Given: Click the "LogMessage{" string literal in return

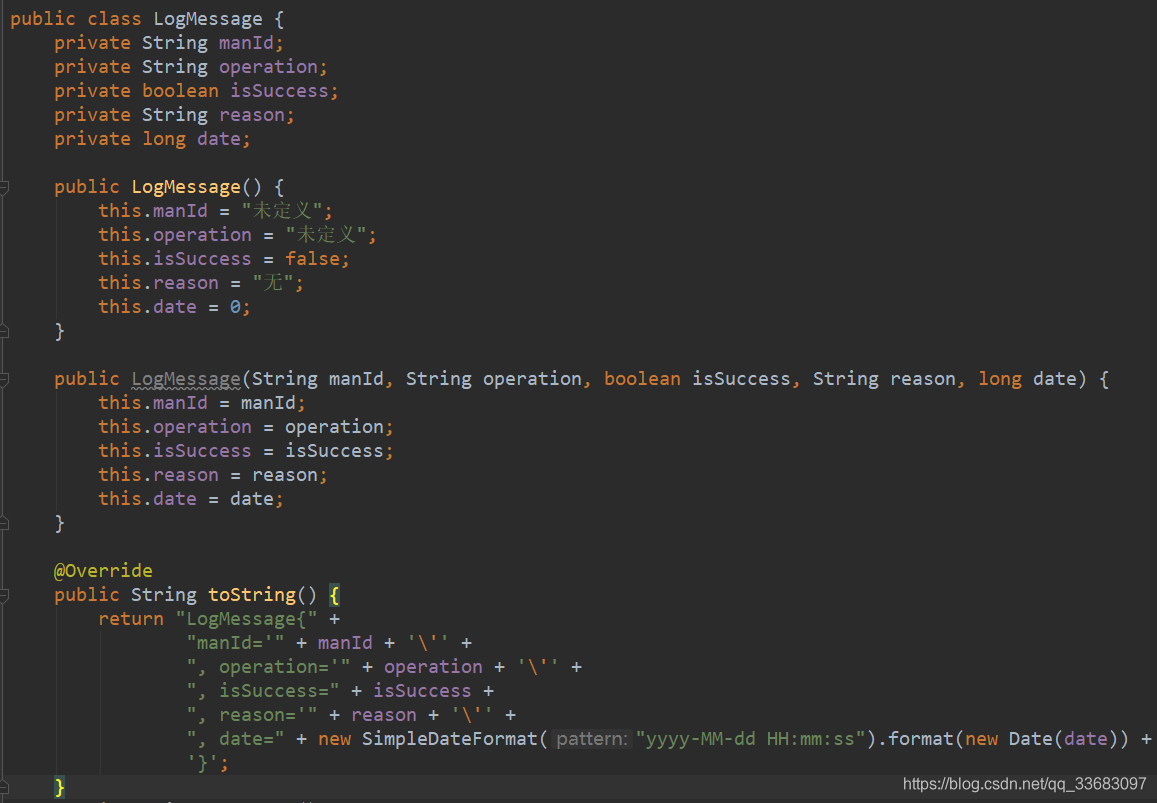Looking at the screenshot, I should click(246, 619).
